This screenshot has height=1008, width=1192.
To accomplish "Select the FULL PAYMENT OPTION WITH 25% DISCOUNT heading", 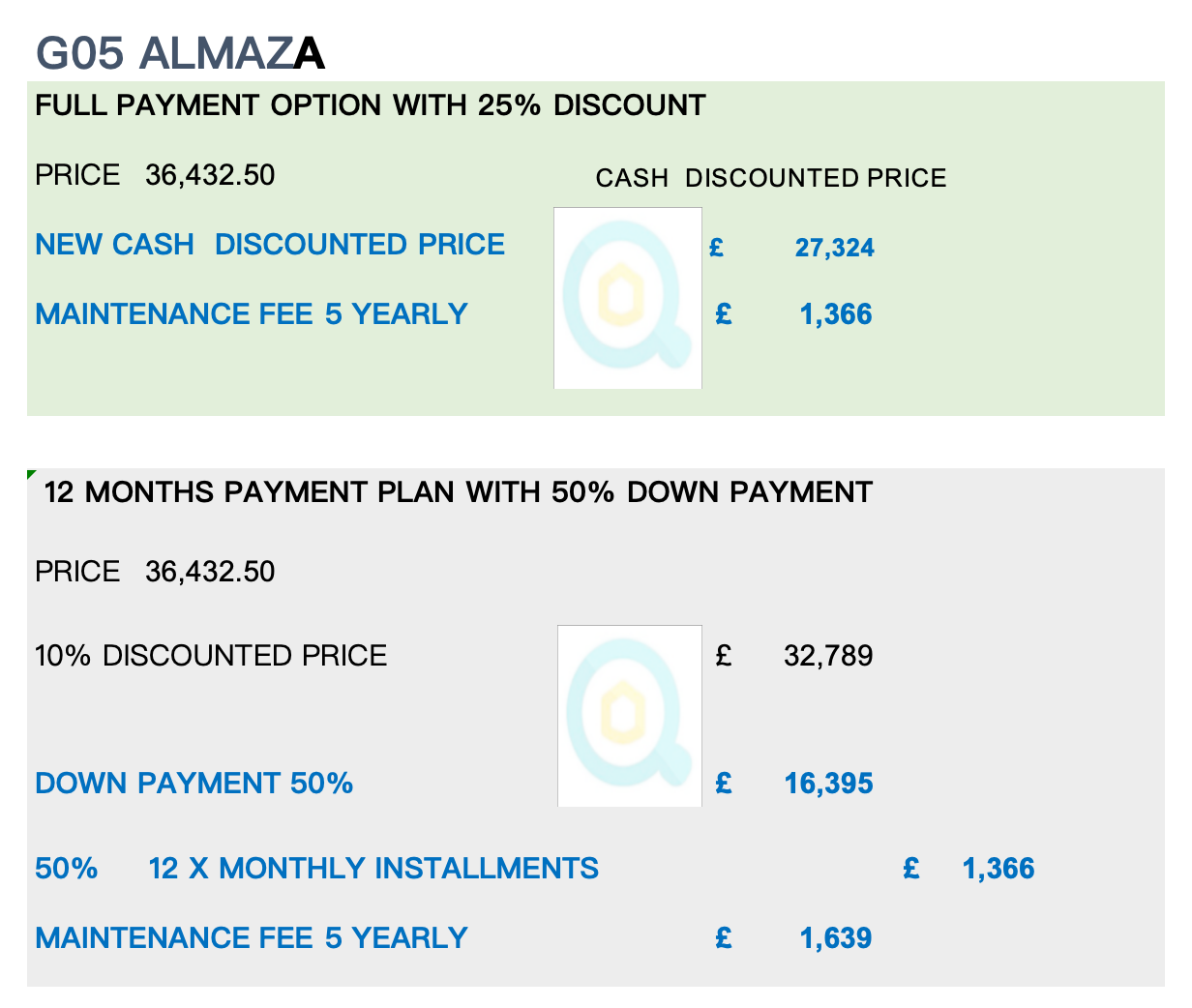I will (371, 104).
